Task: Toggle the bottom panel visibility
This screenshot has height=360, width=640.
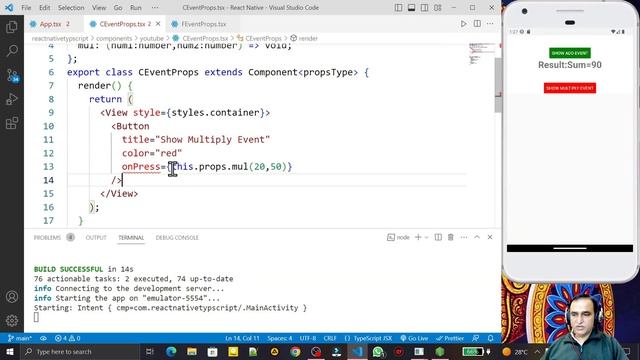Action: point(411,8)
